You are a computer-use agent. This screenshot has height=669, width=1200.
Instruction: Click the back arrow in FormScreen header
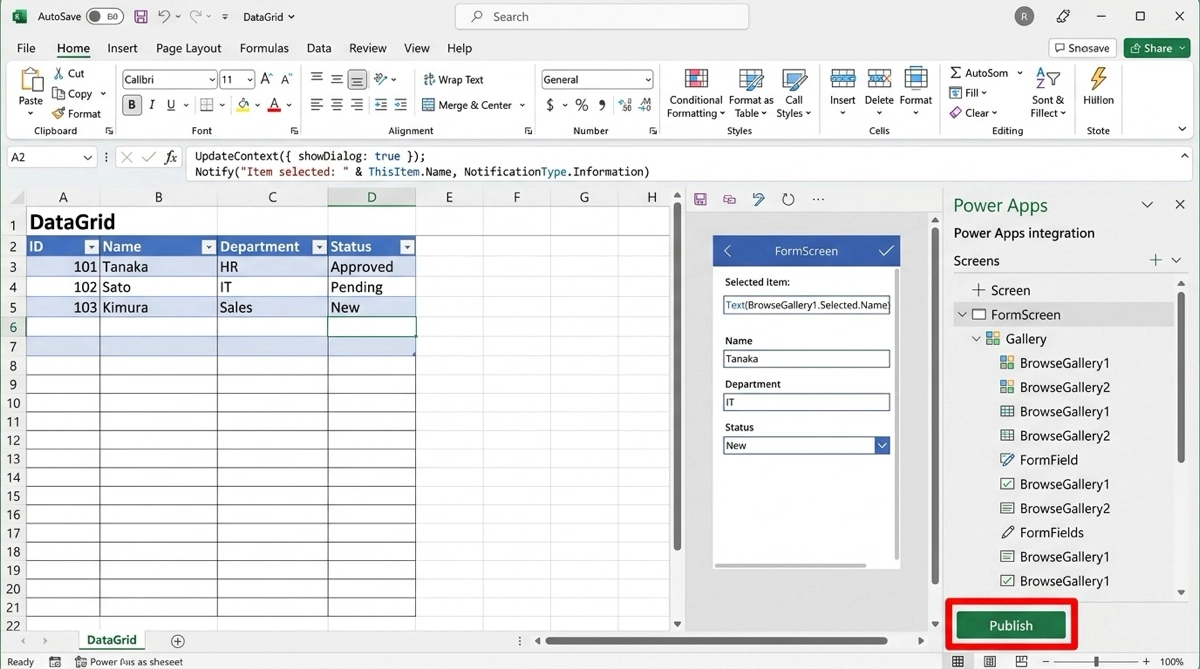pos(728,251)
